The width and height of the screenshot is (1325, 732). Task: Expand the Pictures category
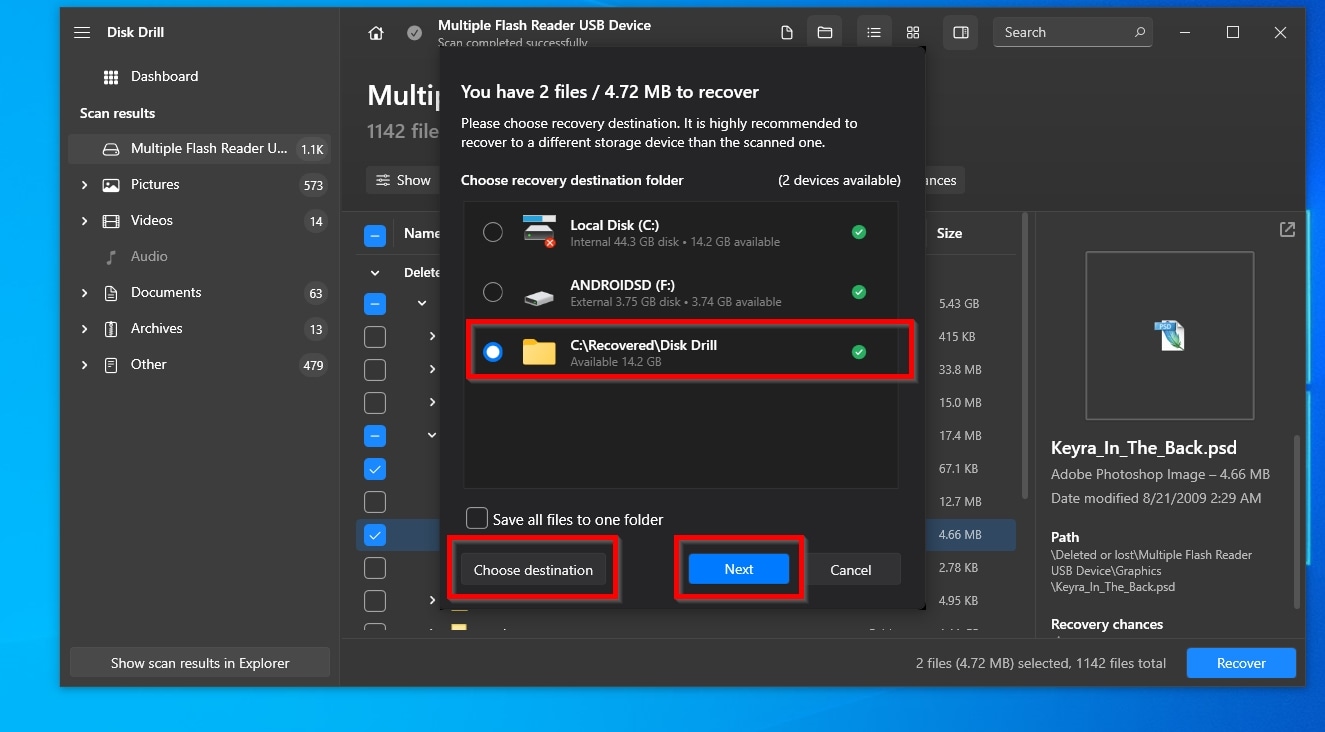tap(84, 185)
